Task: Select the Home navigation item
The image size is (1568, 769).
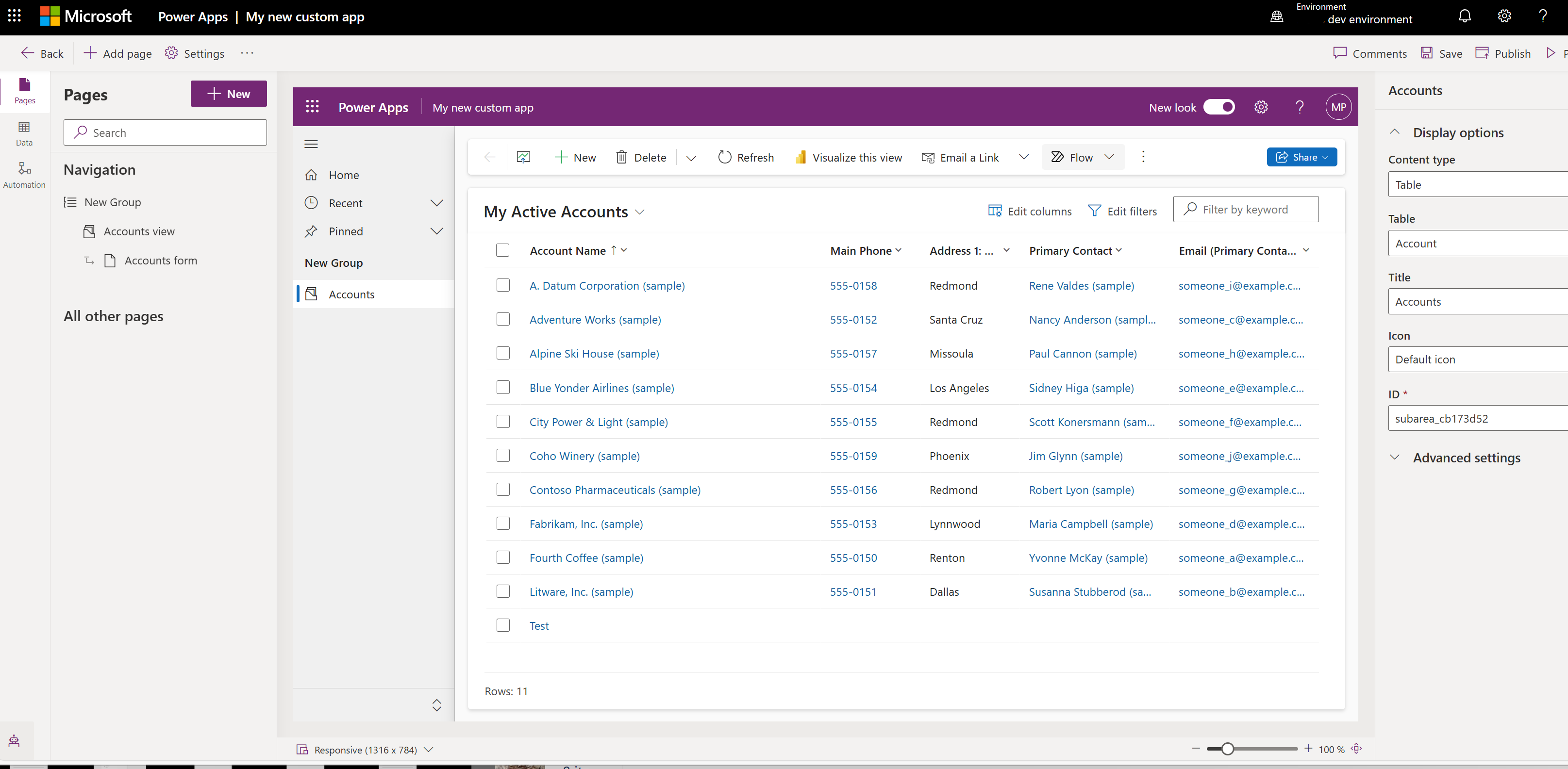Action: 344,174
